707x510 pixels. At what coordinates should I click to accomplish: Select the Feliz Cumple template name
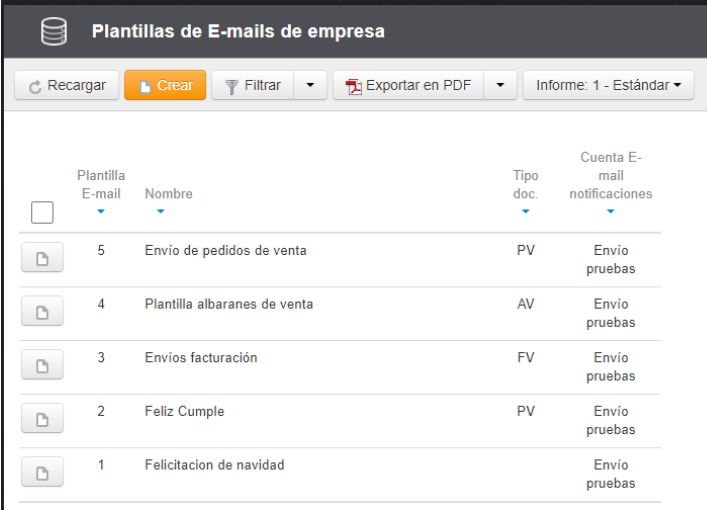(x=184, y=411)
